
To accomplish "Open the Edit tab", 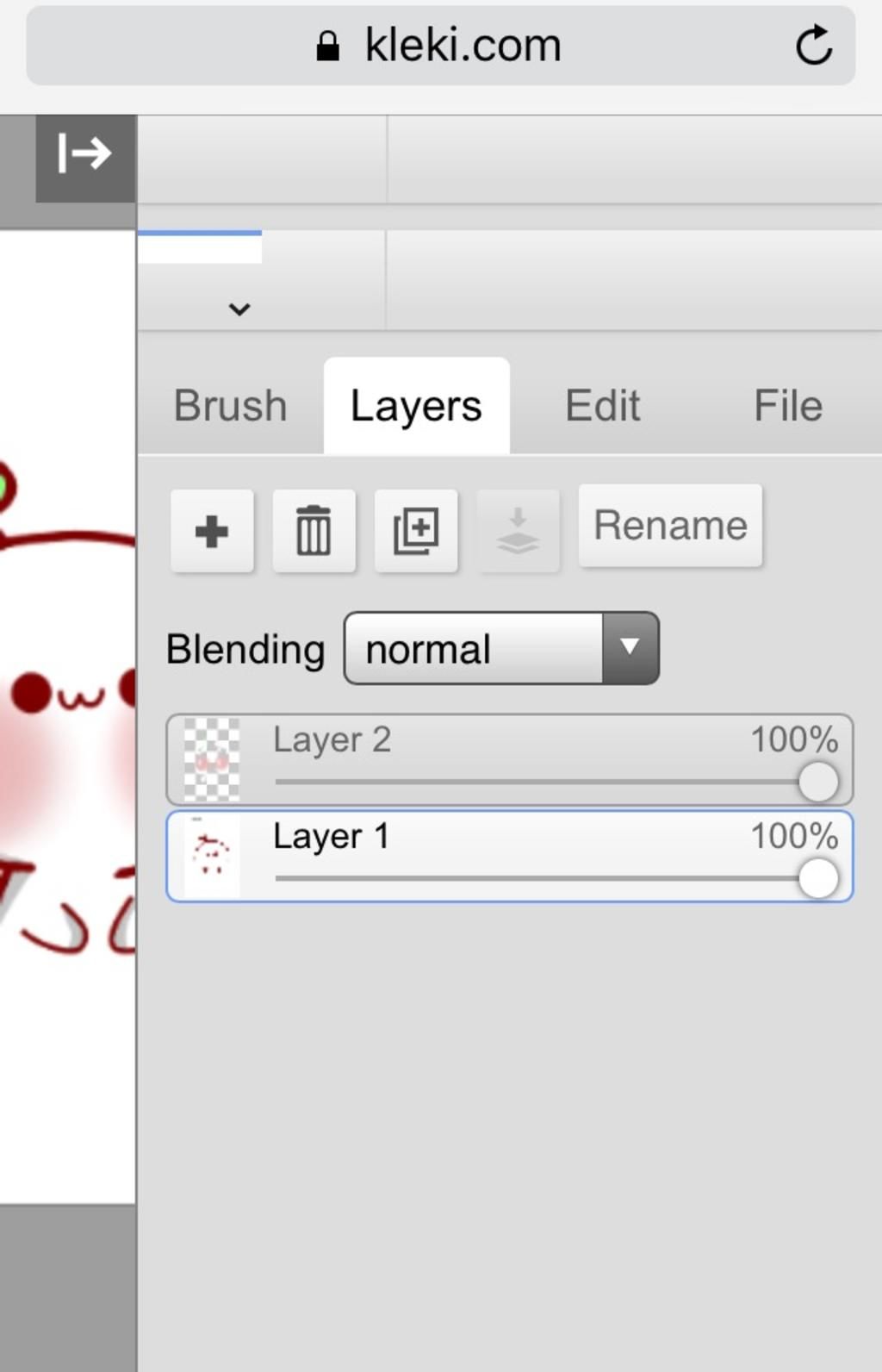I will coord(602,406).
